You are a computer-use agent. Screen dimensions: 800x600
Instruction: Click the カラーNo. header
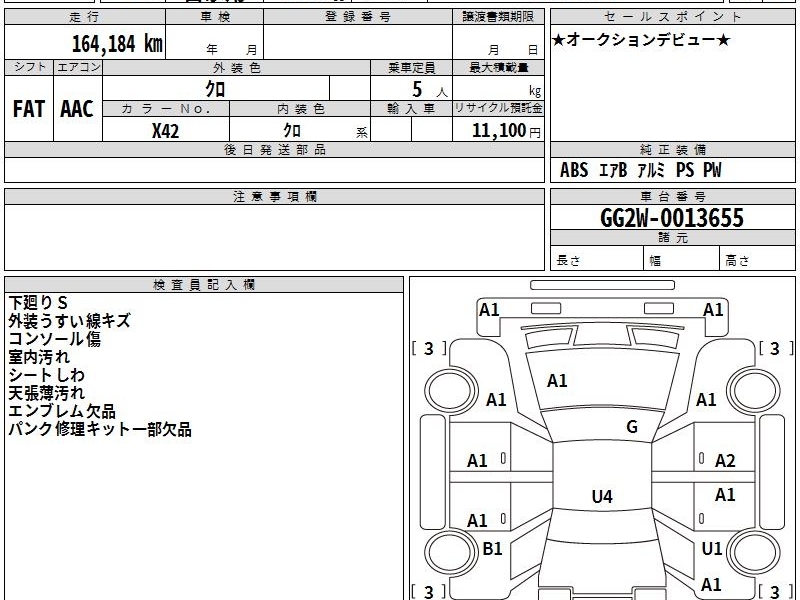pos(166,109)
